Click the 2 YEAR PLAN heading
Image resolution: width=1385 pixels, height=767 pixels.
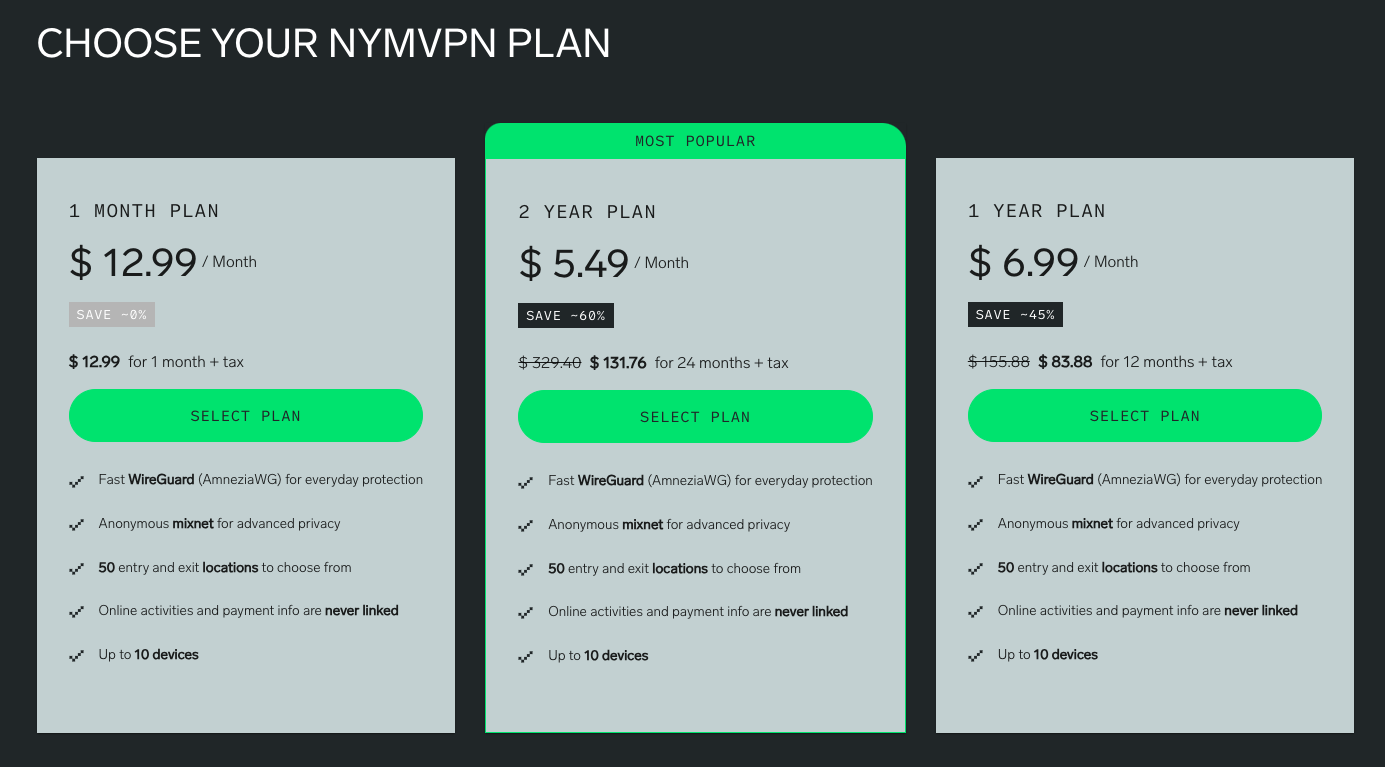coord(587,211)
